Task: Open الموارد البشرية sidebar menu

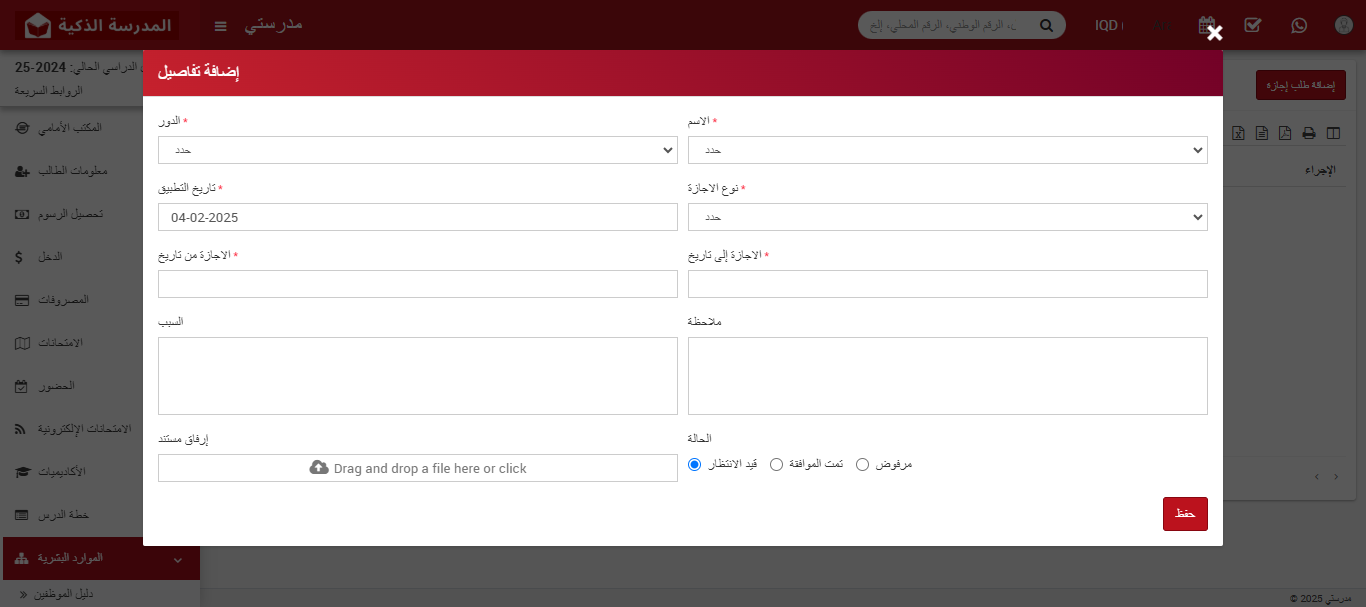Action: click(100, 558)
